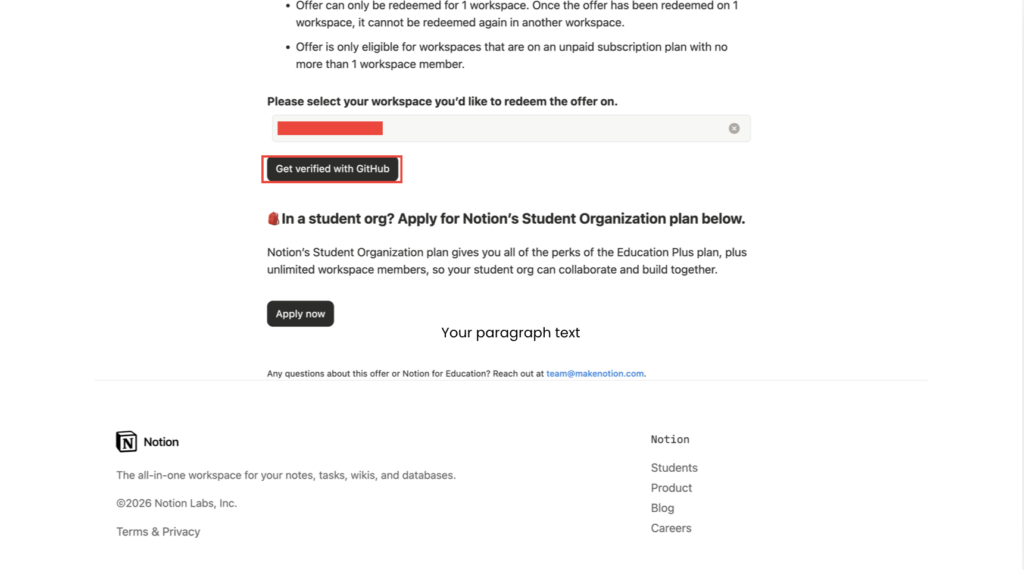
Task: Click the red redacted workspace name
Action: click(330, 128)
